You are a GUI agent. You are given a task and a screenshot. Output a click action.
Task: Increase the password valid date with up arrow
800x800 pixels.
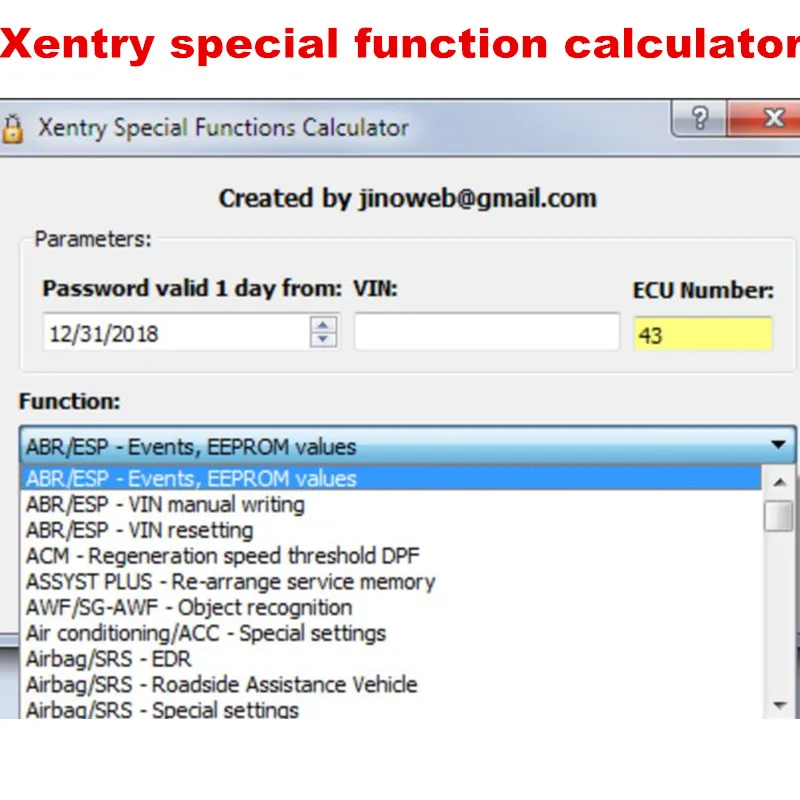click(323, 324)
